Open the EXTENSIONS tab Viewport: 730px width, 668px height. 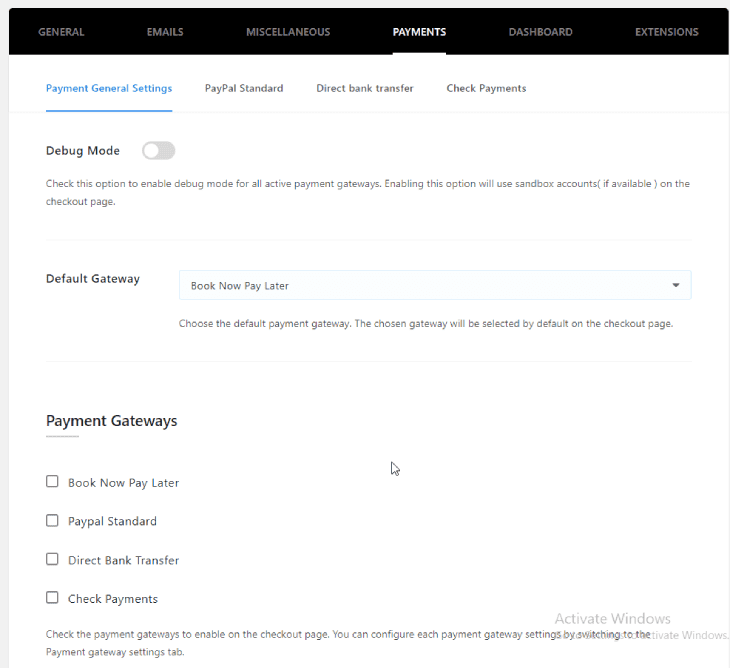click(x=666, y=32)
